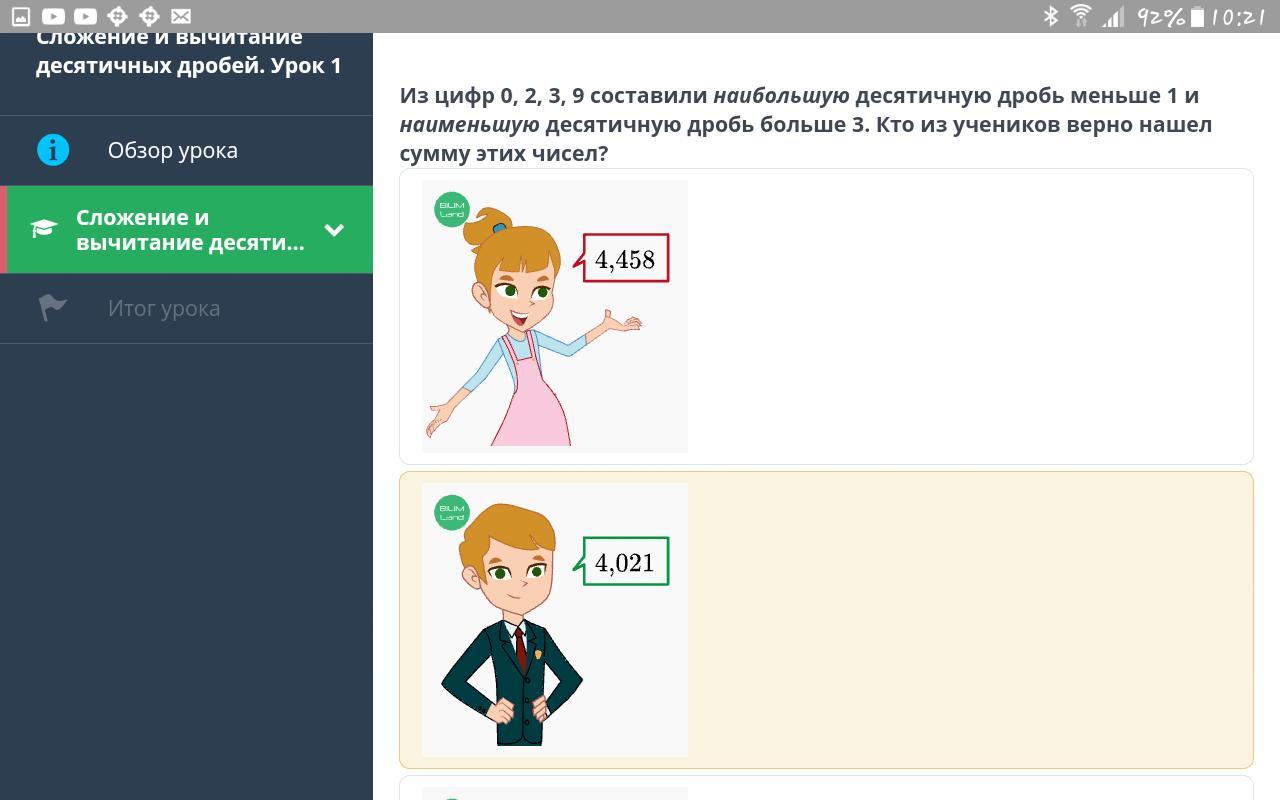This screenshot has height=800, width=1280.
Task: Tap the first YouTube notification icon in status bar
Action: [x=53, y=16]
